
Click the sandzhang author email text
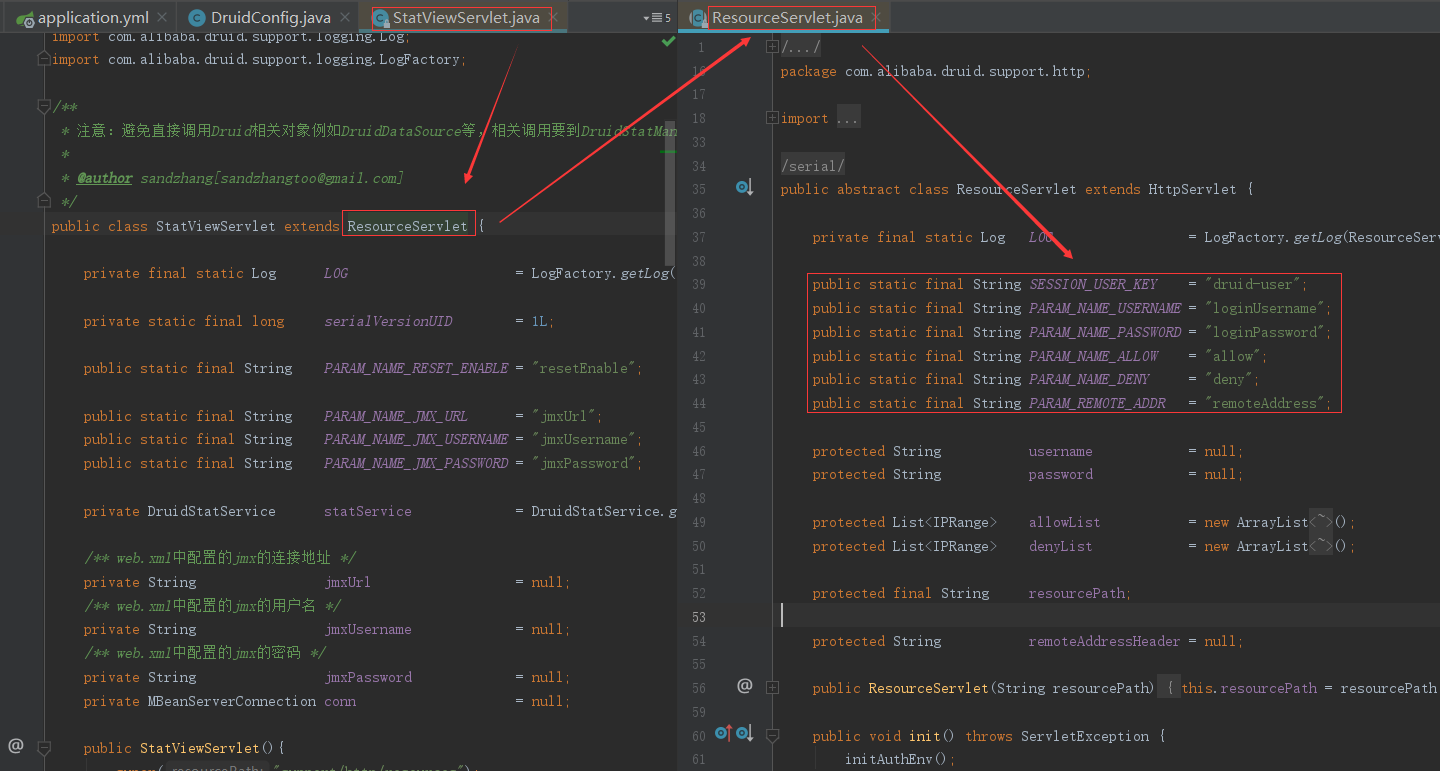coord(272,178)
